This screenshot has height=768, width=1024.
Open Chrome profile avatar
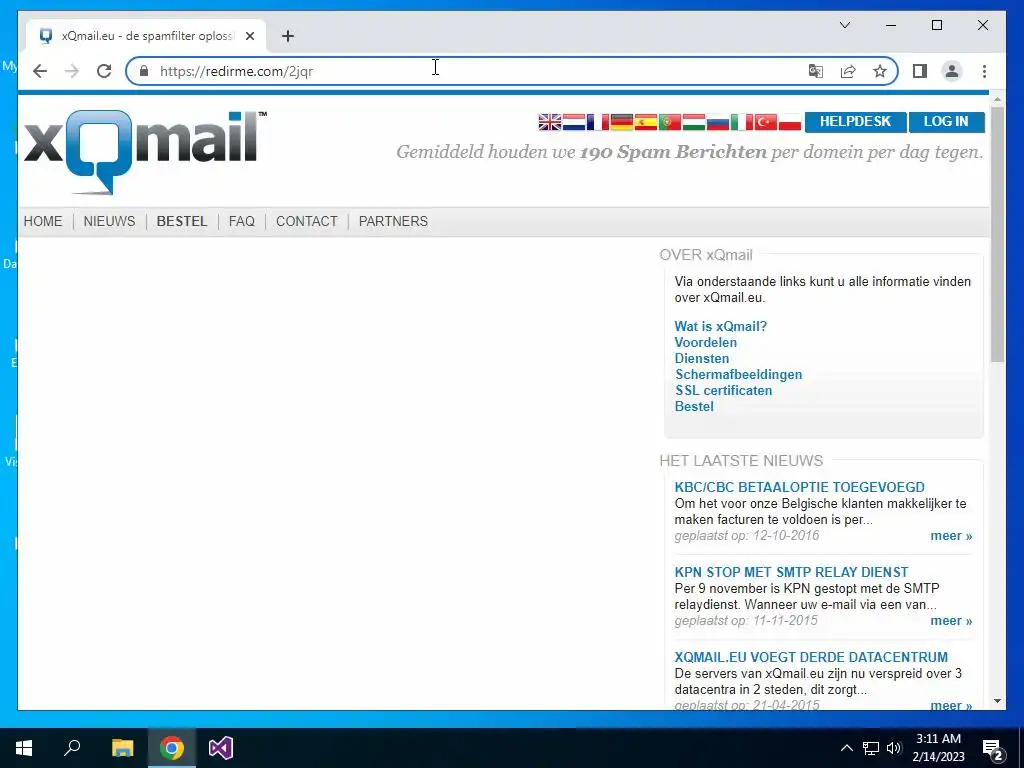pos(952,71)
